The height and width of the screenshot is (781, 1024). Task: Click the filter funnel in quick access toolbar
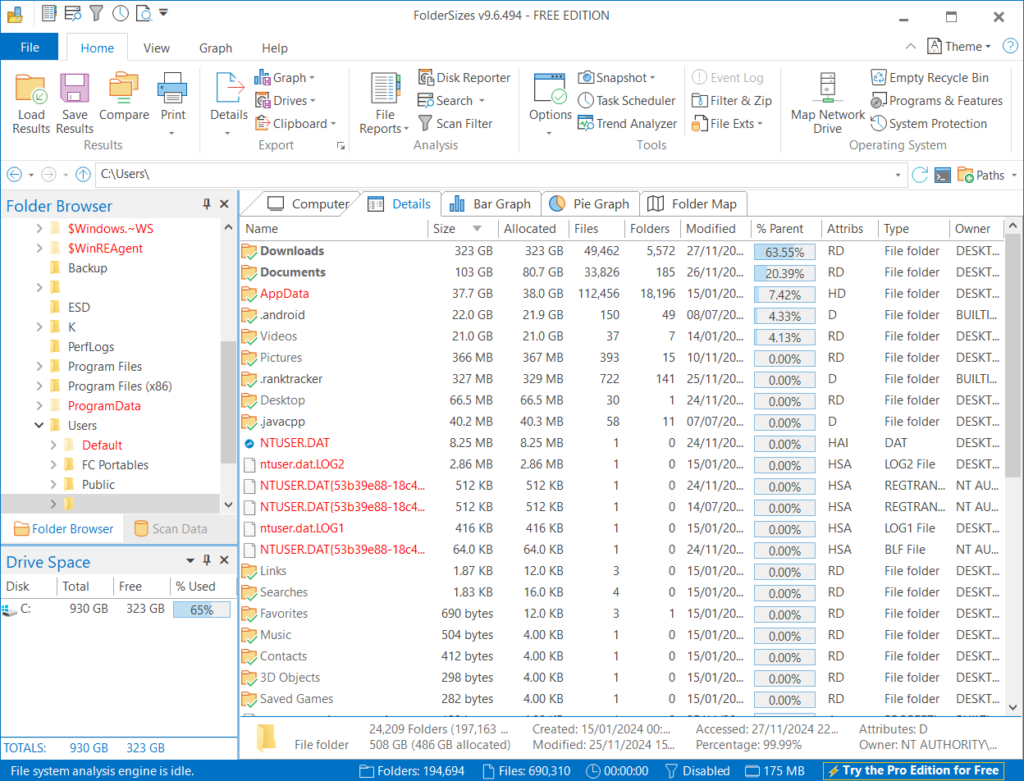[96, 13]
